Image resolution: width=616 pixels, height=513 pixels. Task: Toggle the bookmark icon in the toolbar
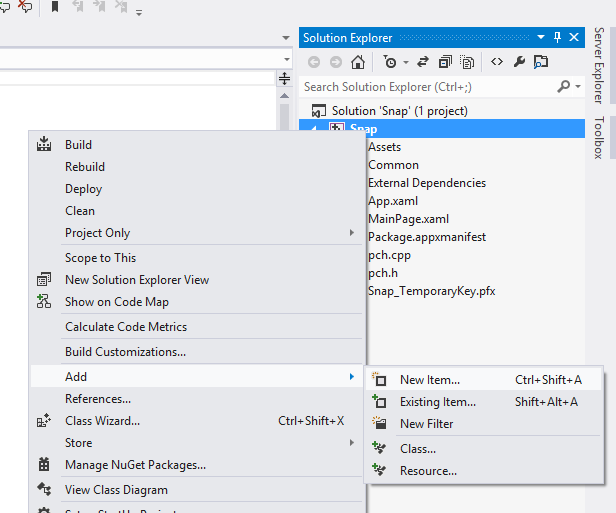[x=54, y=7]
